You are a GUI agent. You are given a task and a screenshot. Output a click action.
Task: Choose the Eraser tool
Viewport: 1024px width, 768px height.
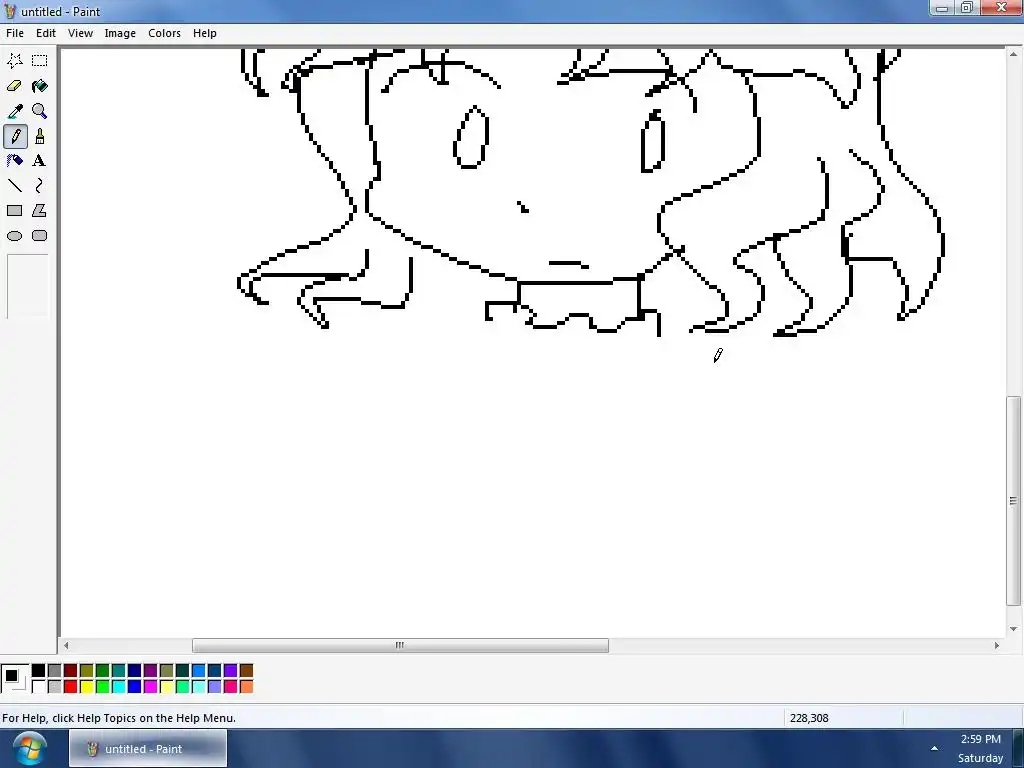(15, 86)
